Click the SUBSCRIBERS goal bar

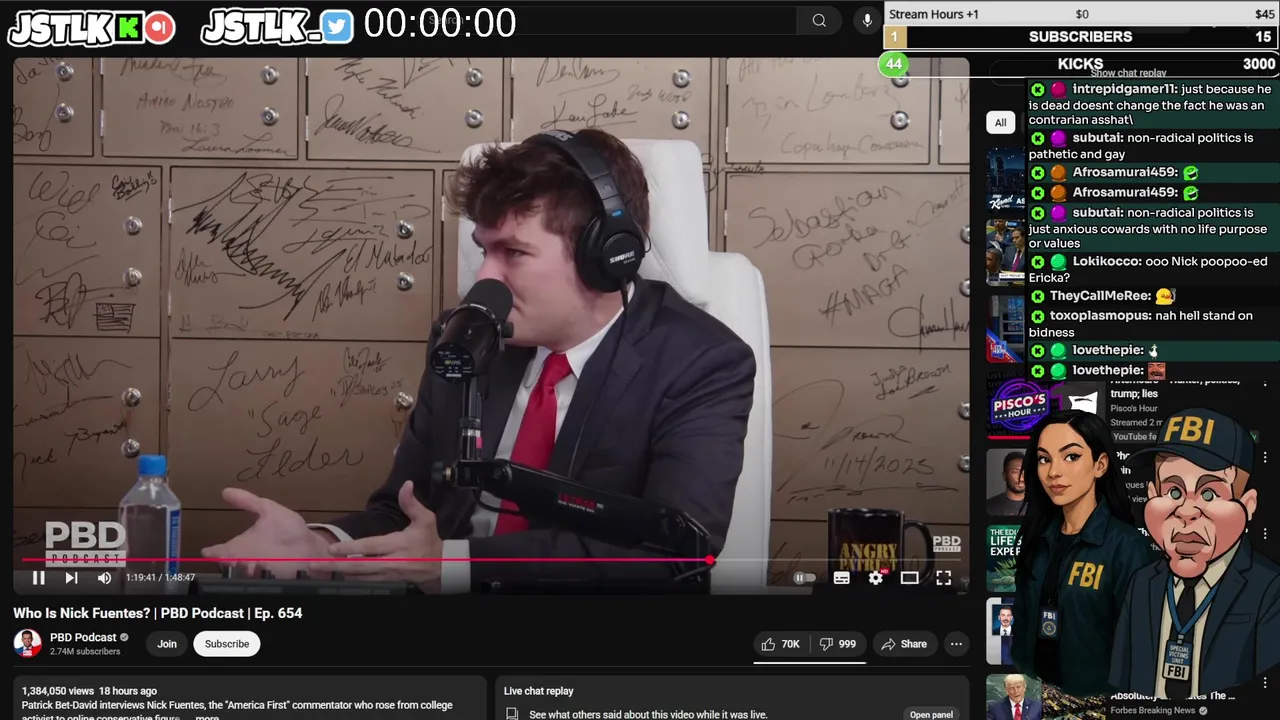1080,37
